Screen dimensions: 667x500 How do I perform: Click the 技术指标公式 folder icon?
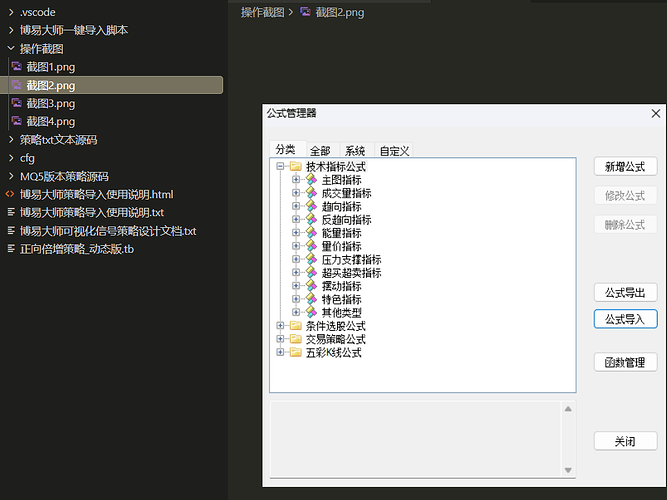(296, 166)
